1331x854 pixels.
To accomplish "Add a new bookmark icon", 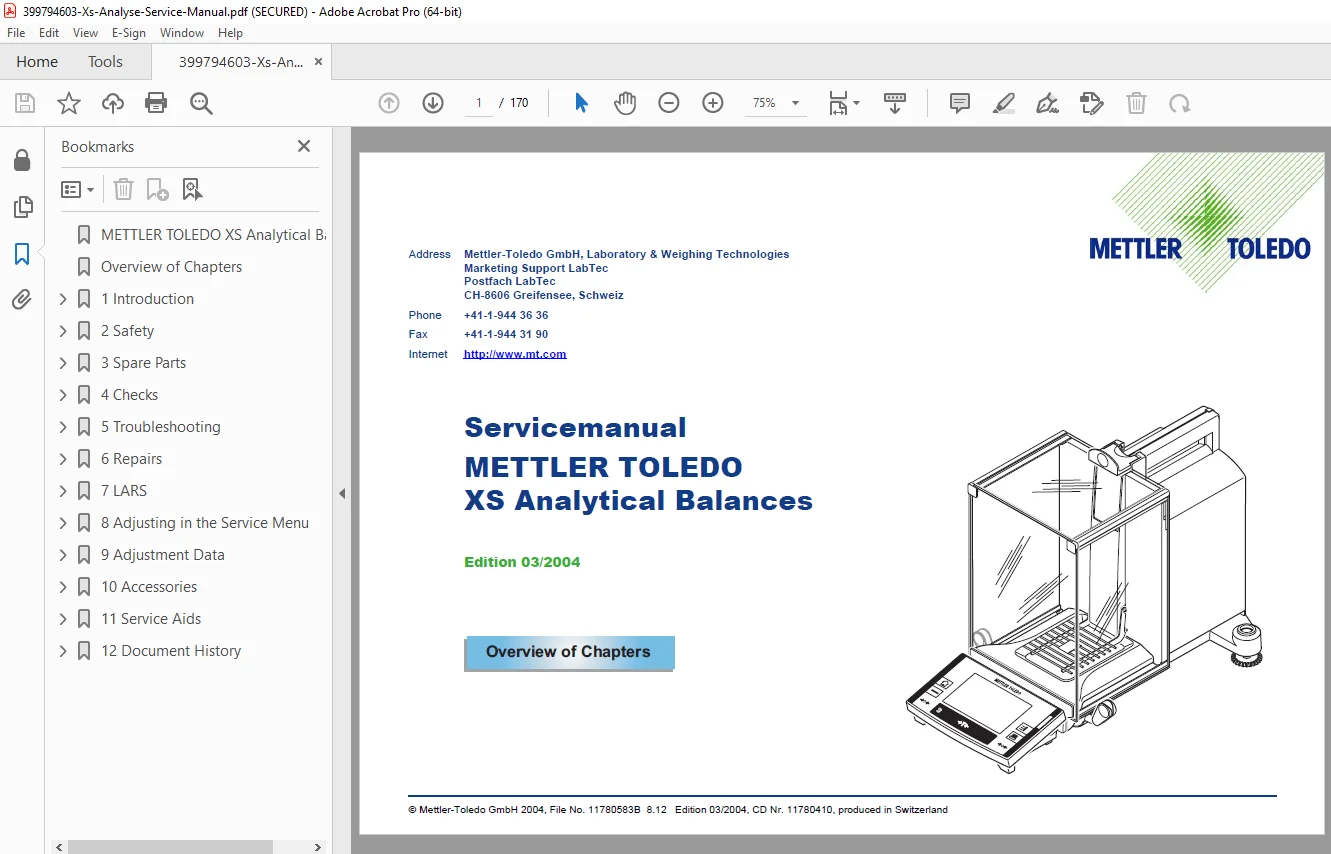I will pyautogui.click(x=157, y=189).
